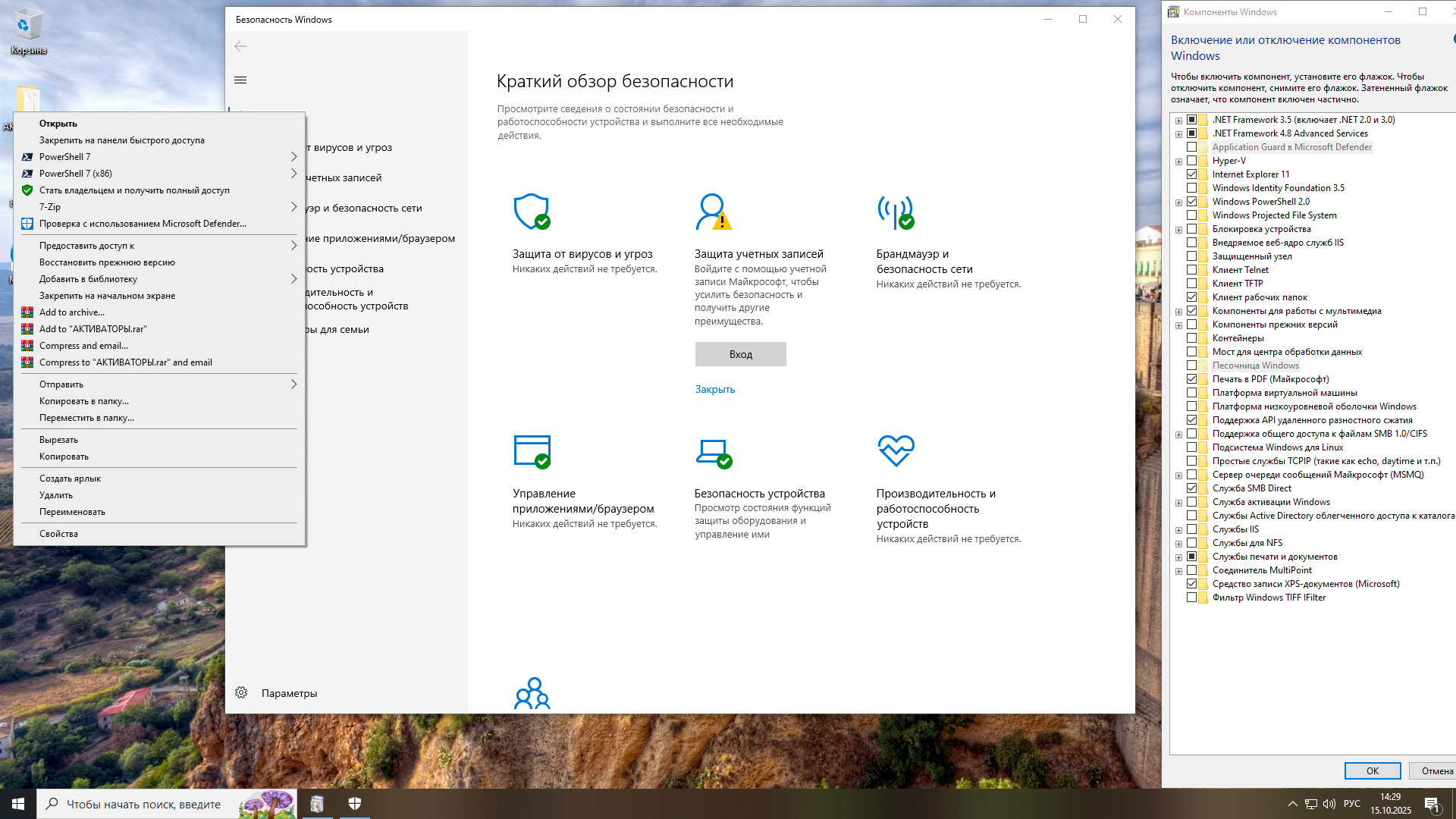The width and height of the screenshot is (1456, 819).
Task: Tick the Клиент Telnet checkbox
Action: pyautogui.click(x=1191, y=270)
